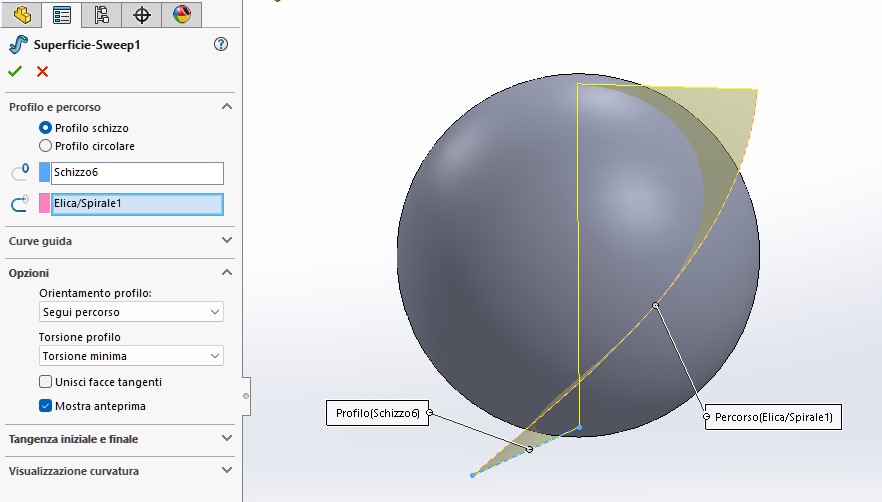Open the DimXpertManager crosshair tab
The width and height of the screenshot is (882, 502).
[142, 14]
